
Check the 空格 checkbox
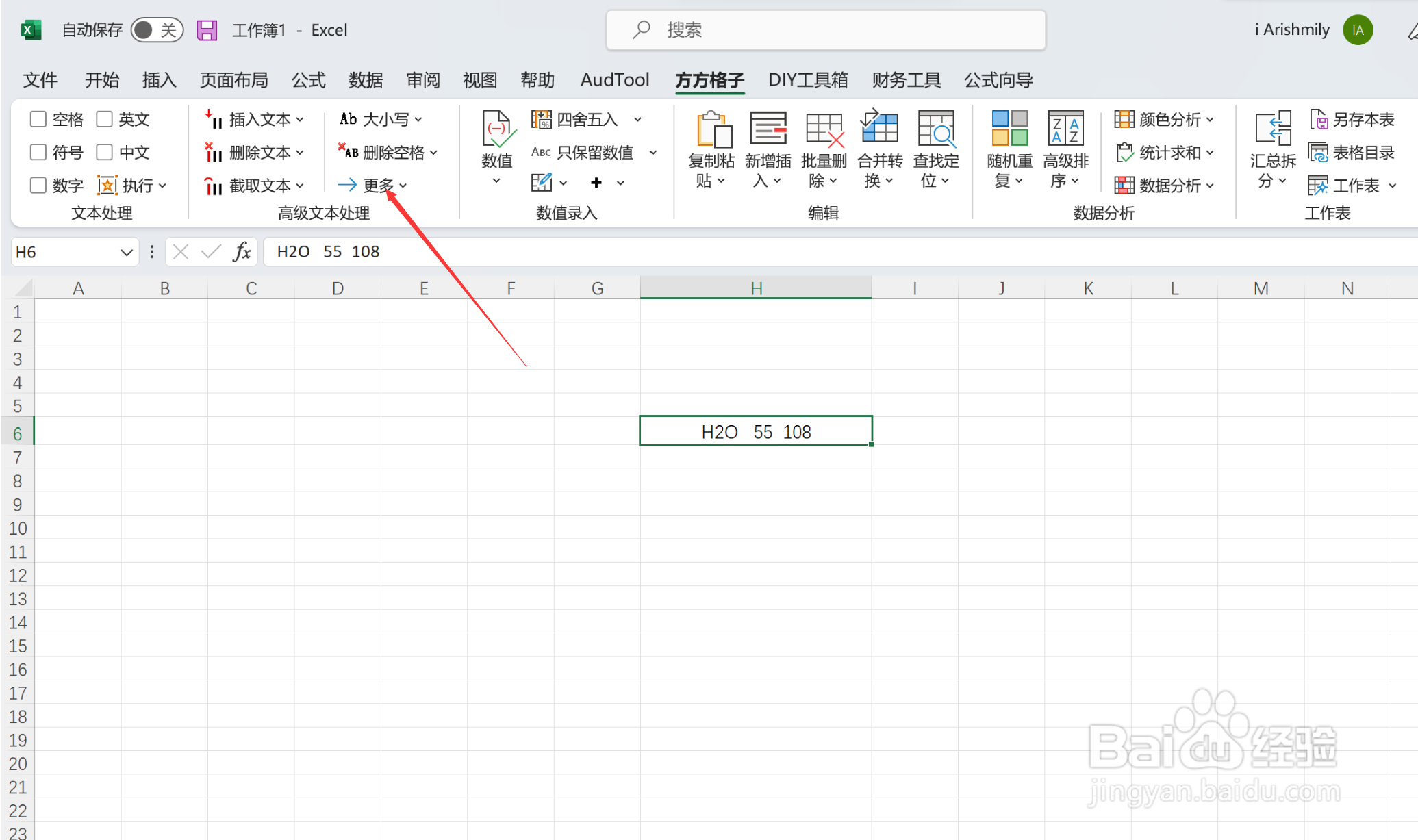pyautogui.click(x=38, y=119)
